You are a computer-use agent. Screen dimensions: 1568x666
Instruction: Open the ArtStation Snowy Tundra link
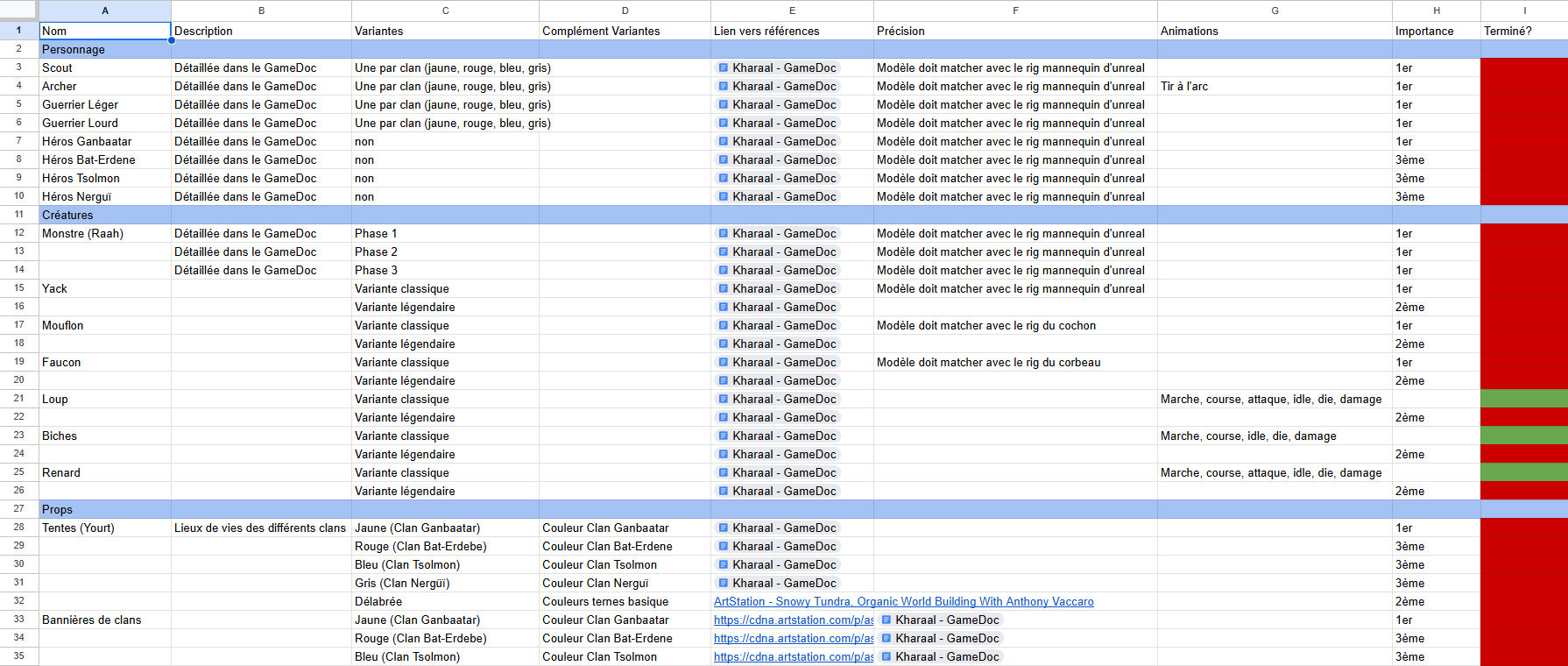[x=903, y=601]
